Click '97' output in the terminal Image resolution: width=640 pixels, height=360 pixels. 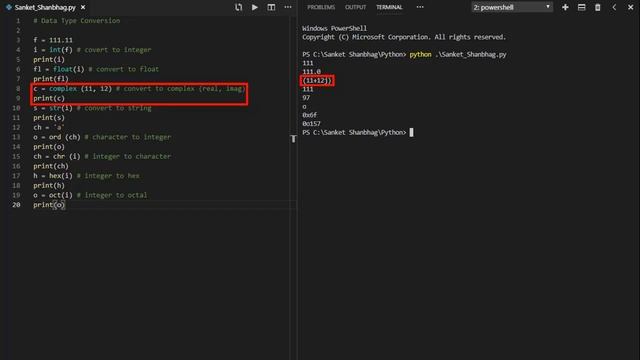click(306, 98)
